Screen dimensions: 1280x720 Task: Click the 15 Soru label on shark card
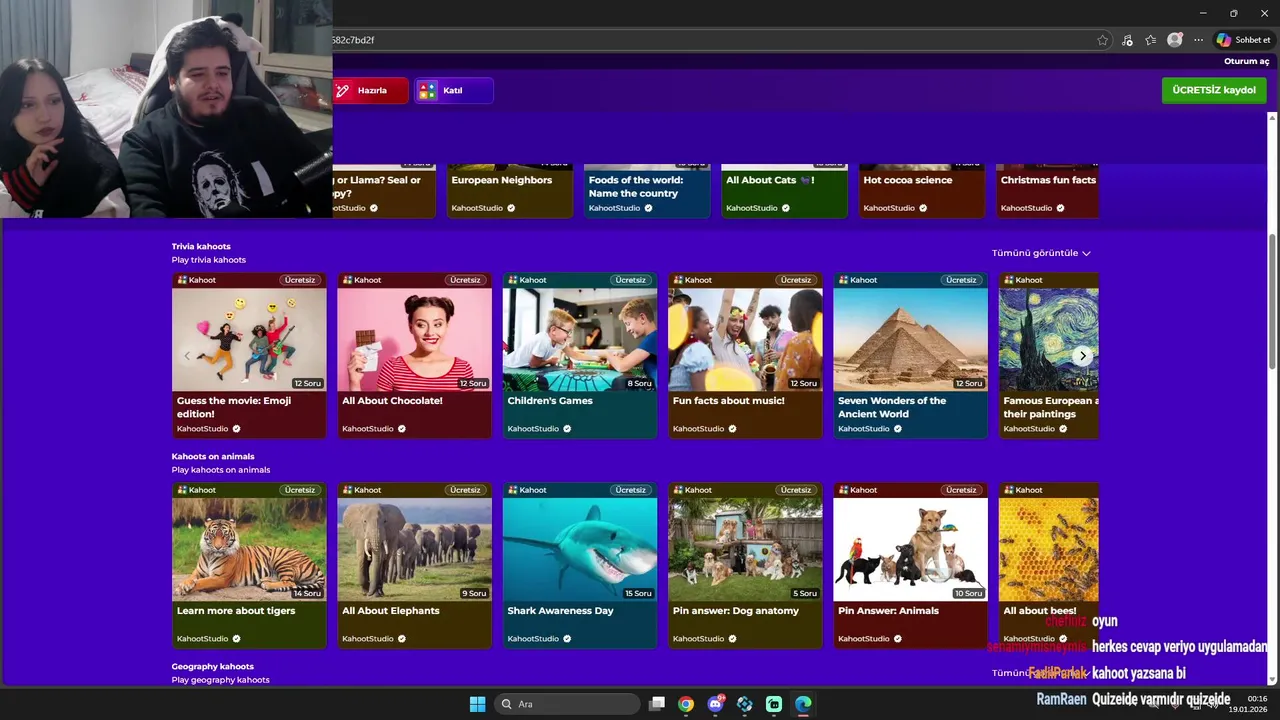click(x=638, y=593)
